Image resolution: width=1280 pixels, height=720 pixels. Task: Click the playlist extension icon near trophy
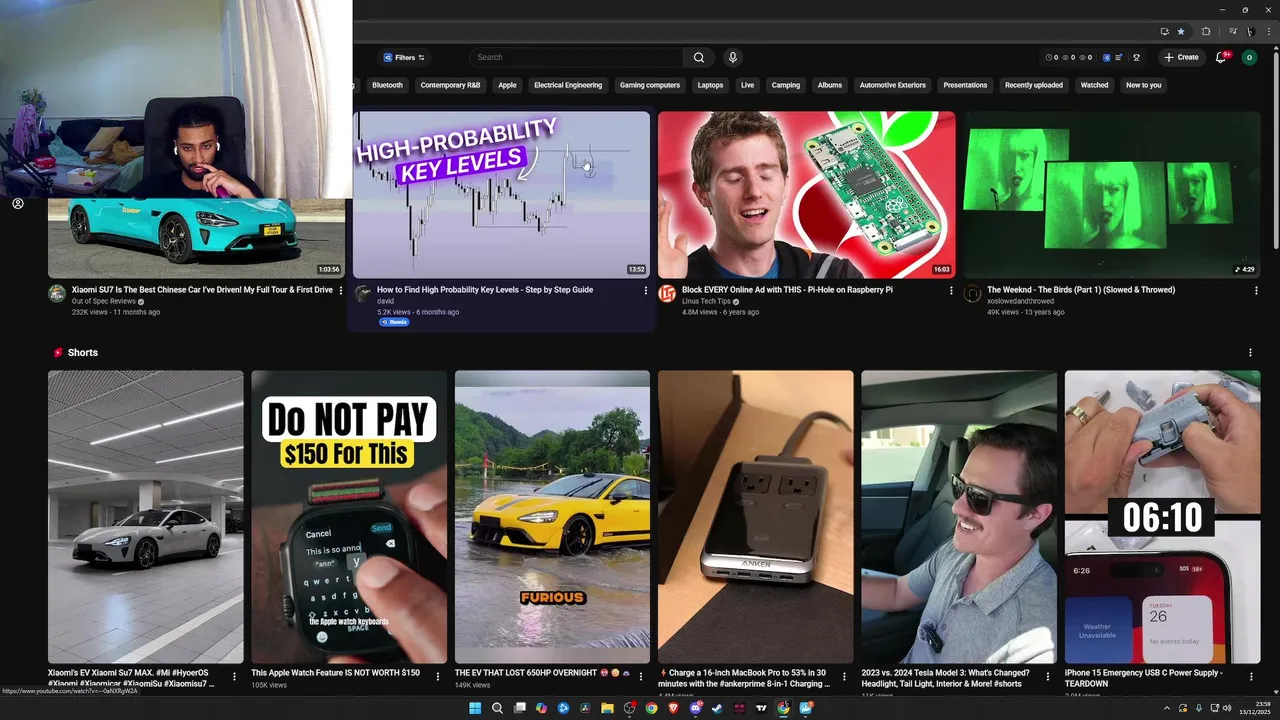tap(1120, 57)
